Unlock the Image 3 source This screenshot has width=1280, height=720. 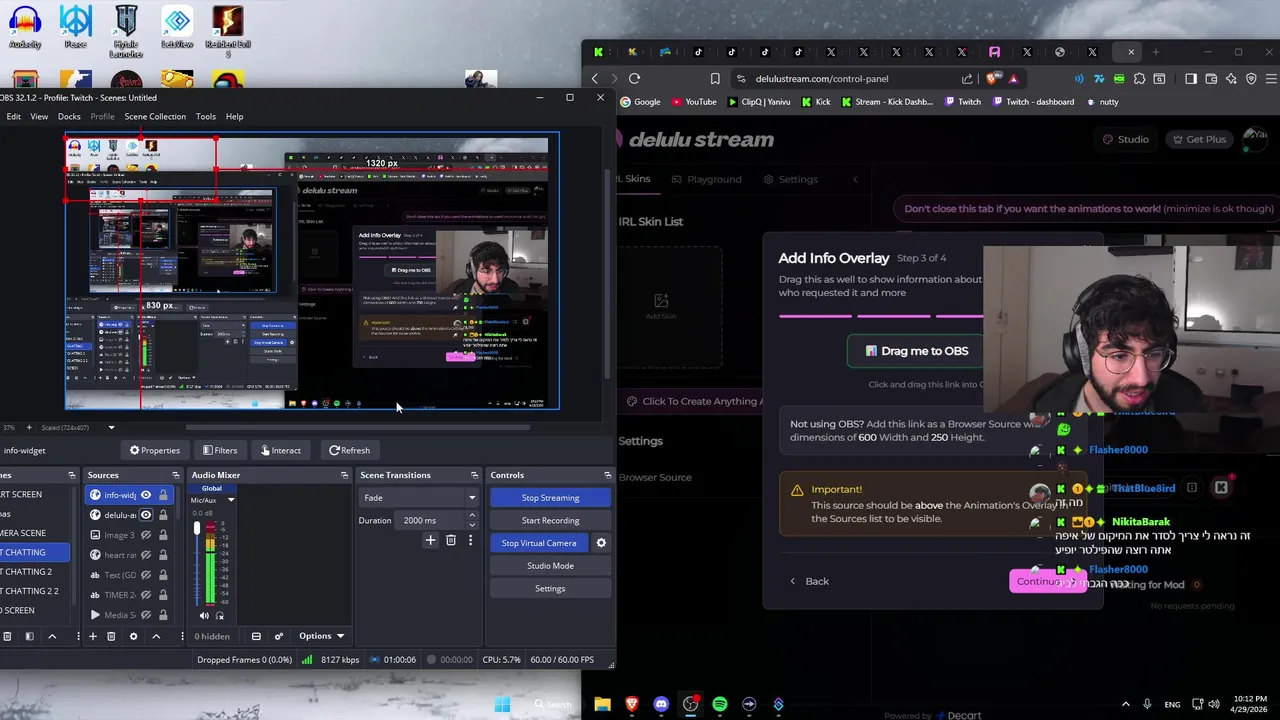(x=162, y=535)
